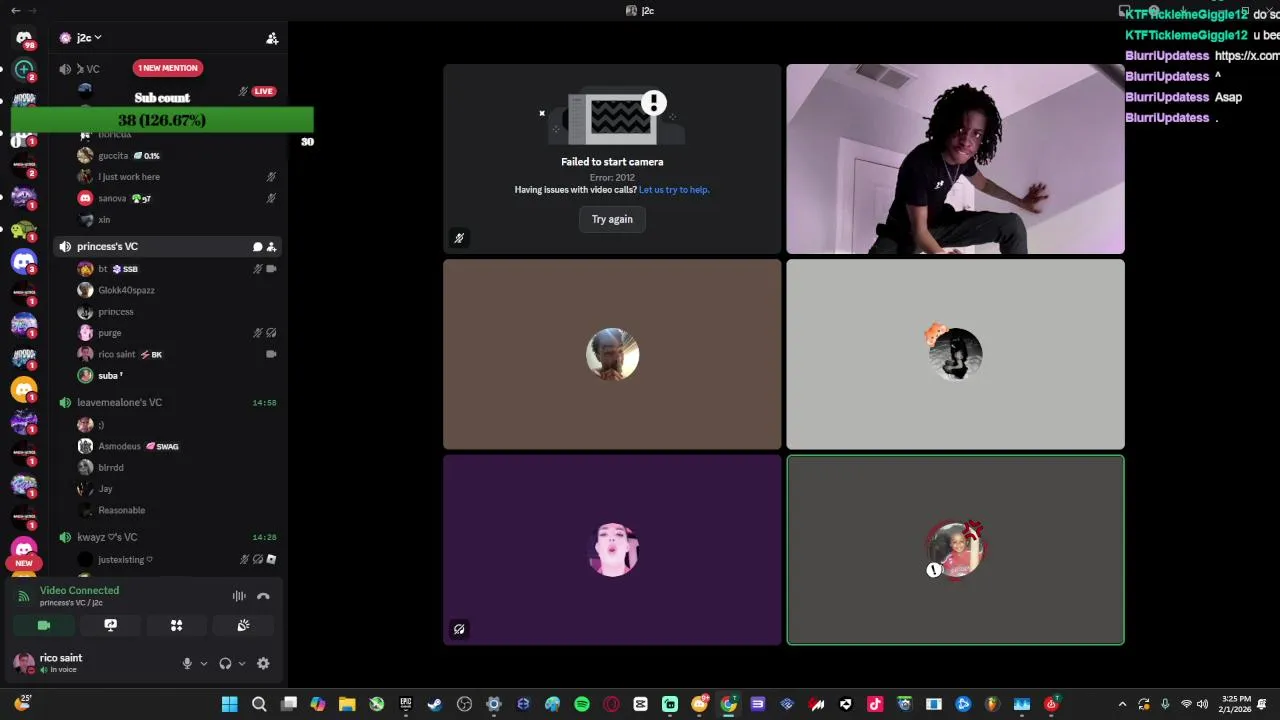This screenshot has height=720, width=1280.
Task: Open Spotify from the taskbar
Action: point(582,704)
